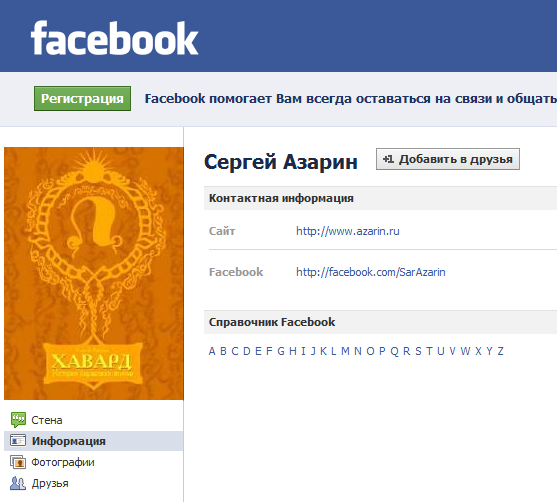Click the Информация card icon
557x502 pixels.
tap(18, 441)
